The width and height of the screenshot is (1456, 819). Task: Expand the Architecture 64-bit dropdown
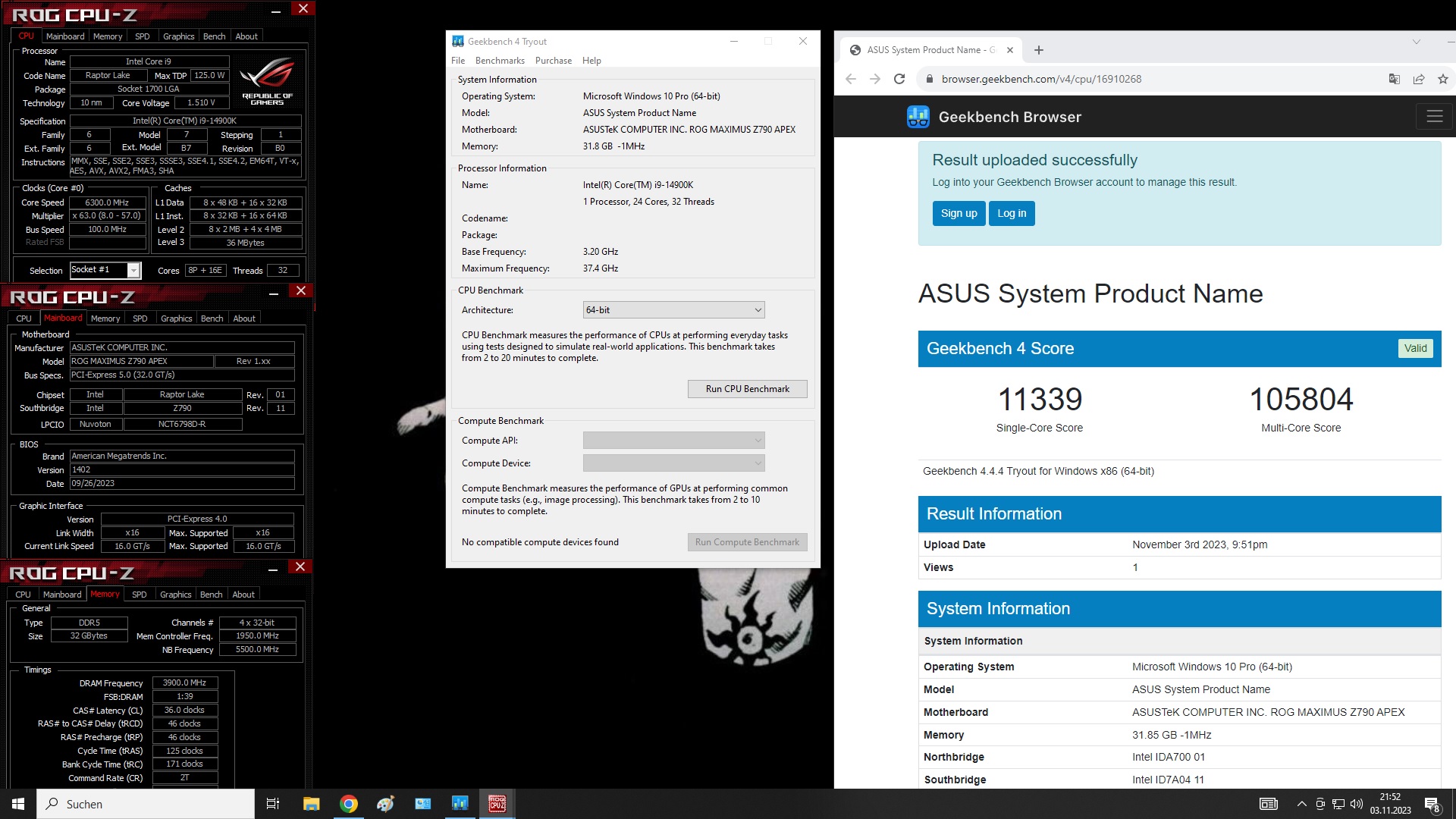(673, 310)
